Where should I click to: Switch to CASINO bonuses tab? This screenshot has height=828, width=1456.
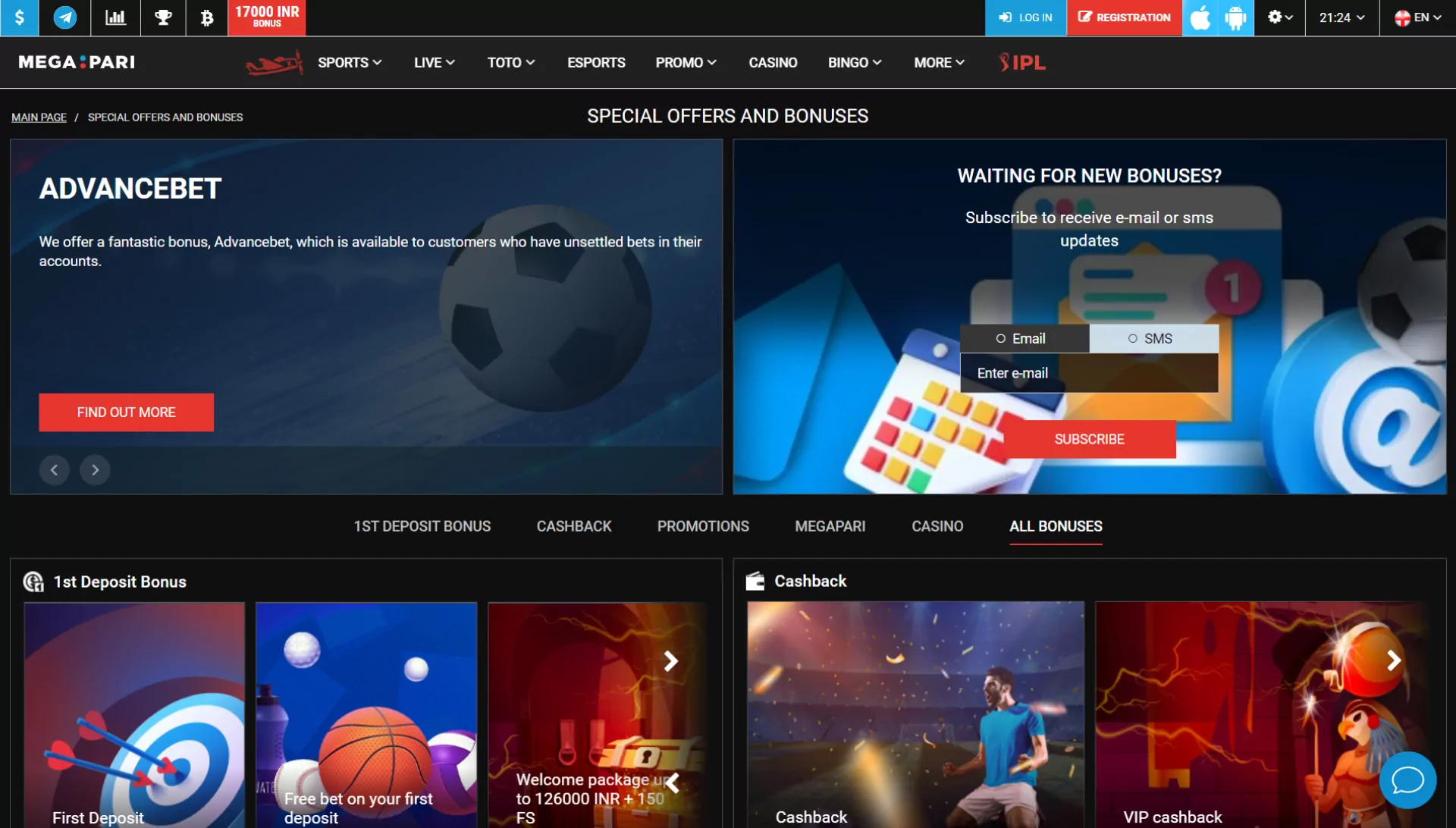(x=937, y=526)
